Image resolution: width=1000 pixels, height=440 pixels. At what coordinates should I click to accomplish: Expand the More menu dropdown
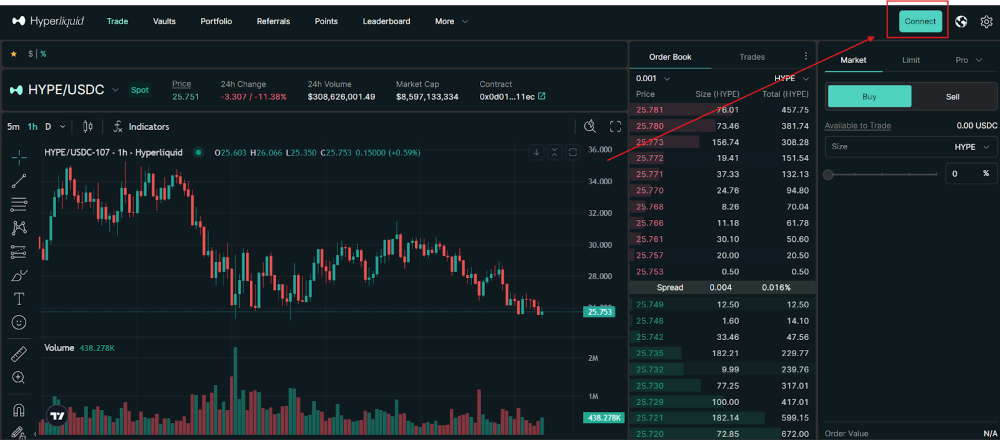452,21
